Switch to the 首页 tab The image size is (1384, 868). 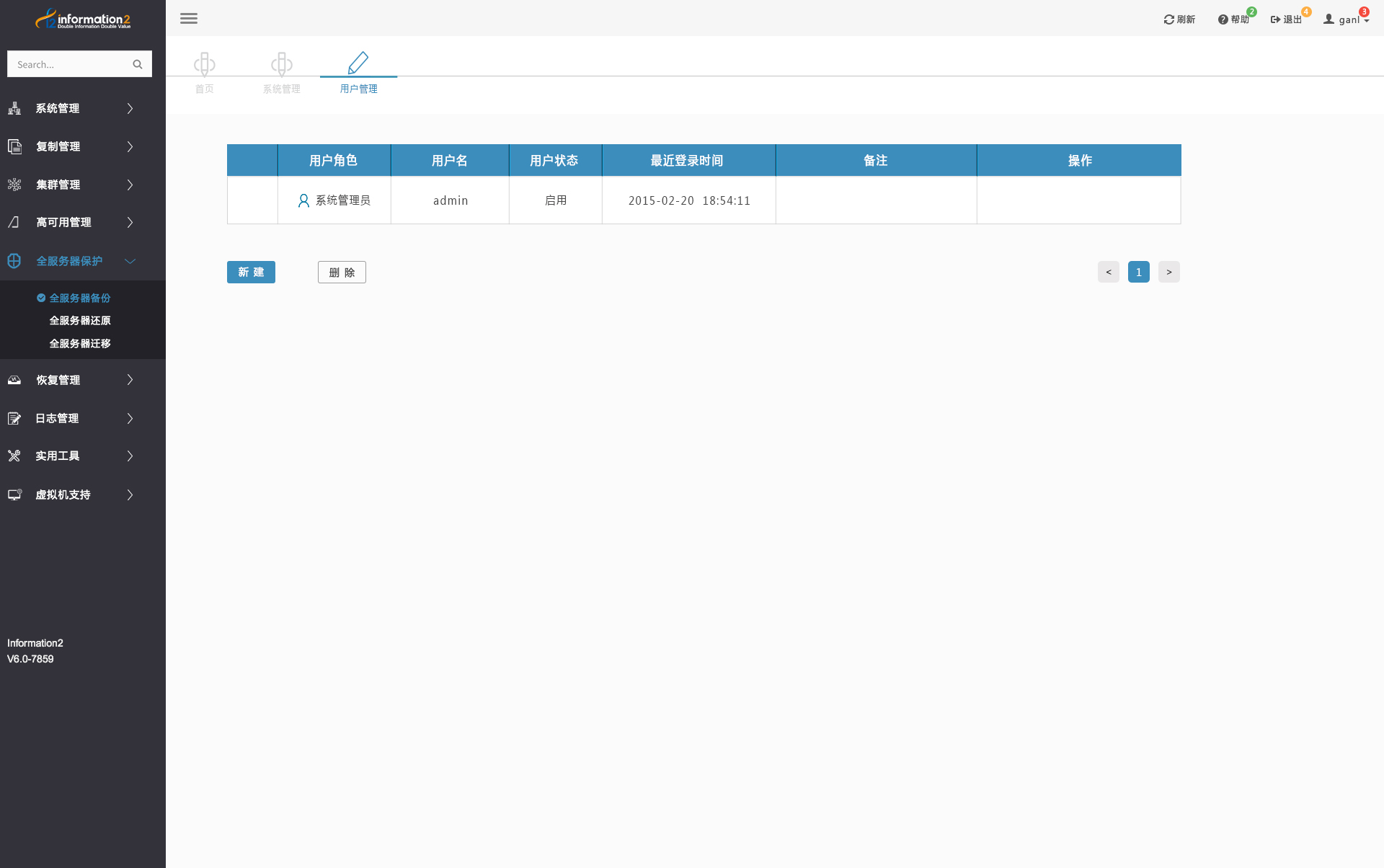click(x=205, y=72)
